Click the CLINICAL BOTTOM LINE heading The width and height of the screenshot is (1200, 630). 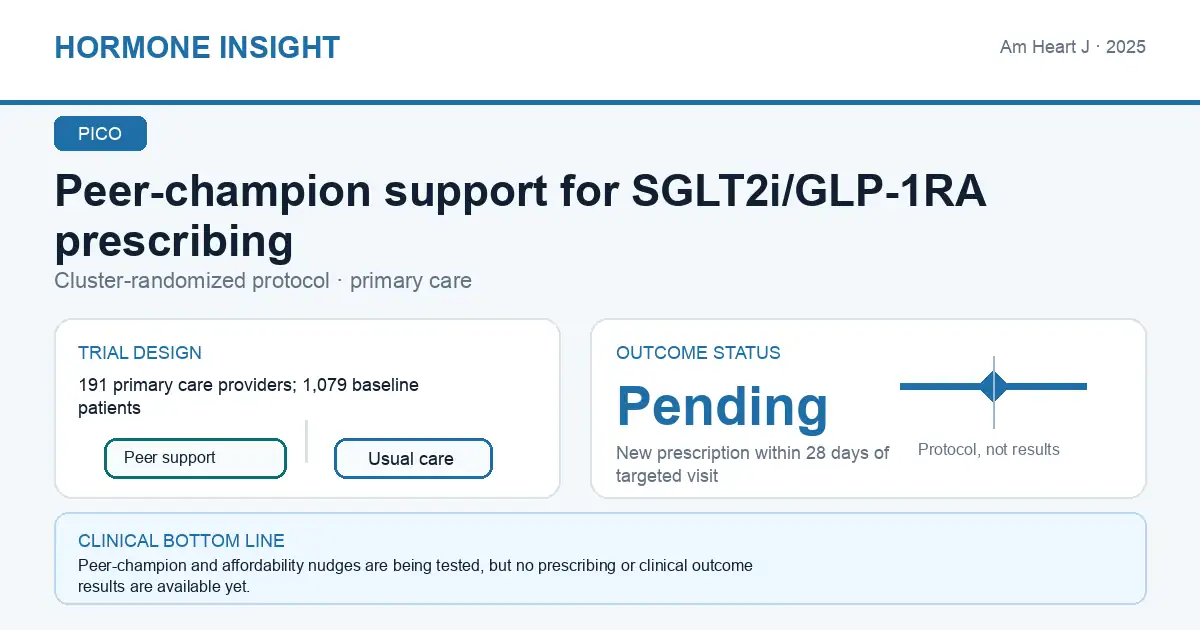181,541
